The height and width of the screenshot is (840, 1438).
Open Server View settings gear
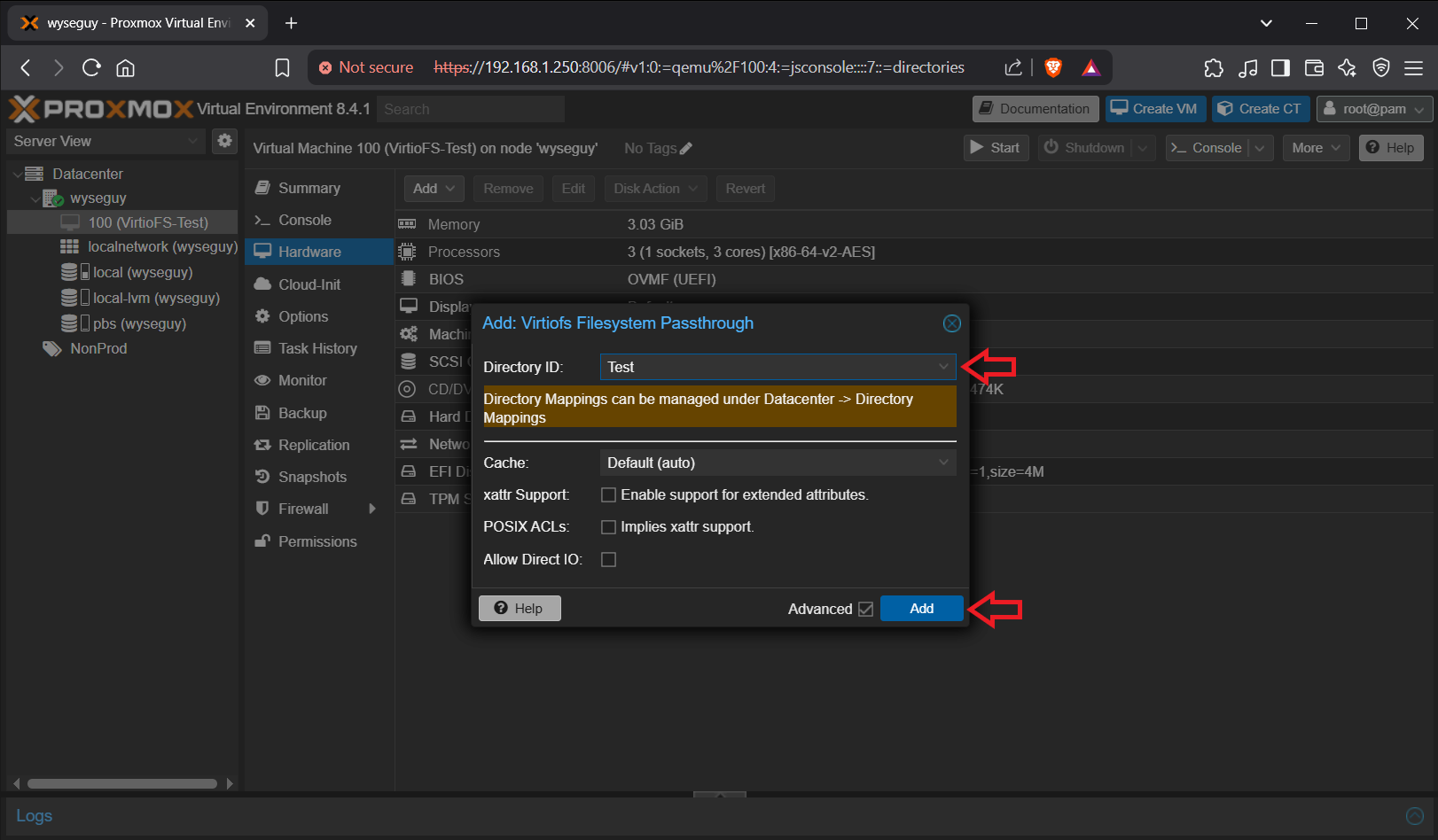(224, 141)
